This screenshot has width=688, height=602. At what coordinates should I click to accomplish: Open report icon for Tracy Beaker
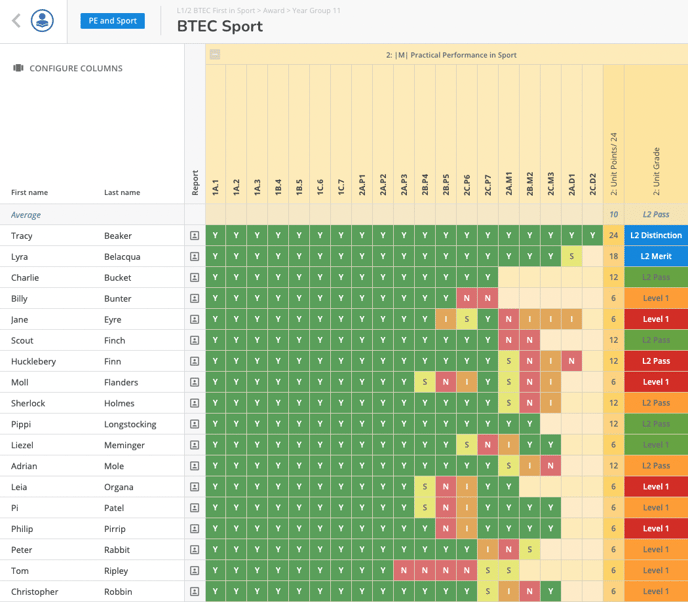(x=194, y=236)
